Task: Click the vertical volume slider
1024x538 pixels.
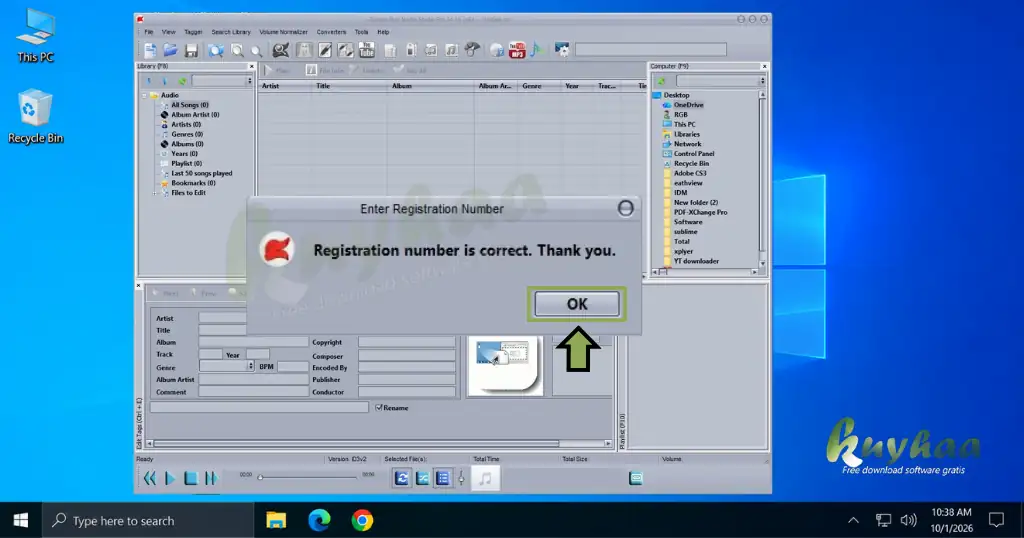Action: click(x=461, y=479)
